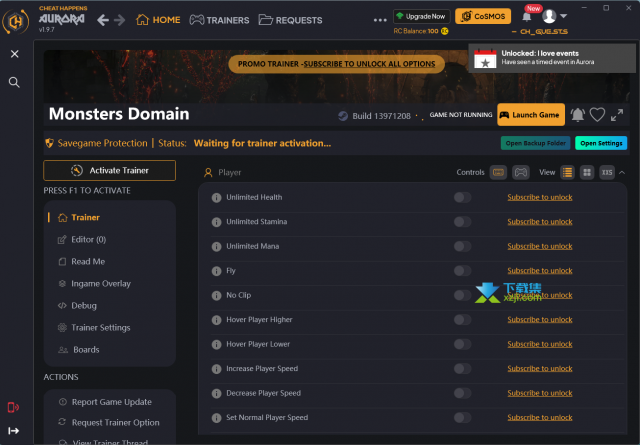
Task: Click promo banner subscribe to unlock link
Action: point(369,64)
